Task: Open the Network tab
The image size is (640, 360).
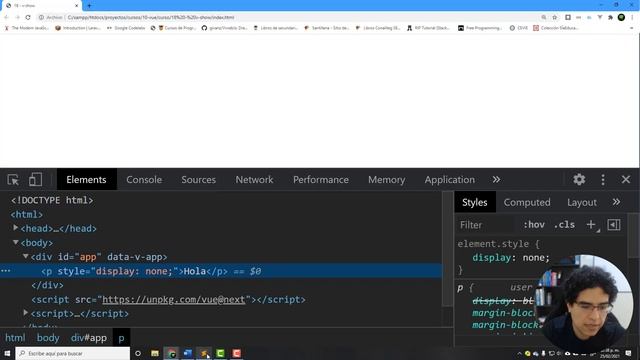Action: pos(254,180)
